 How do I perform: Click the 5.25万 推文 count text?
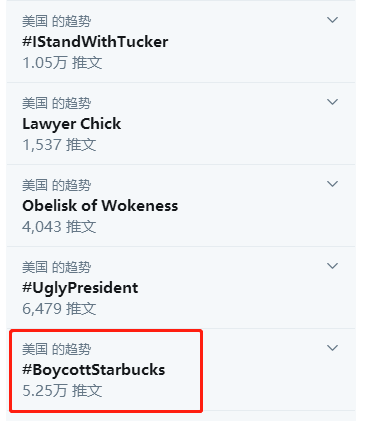pos(62,391)
